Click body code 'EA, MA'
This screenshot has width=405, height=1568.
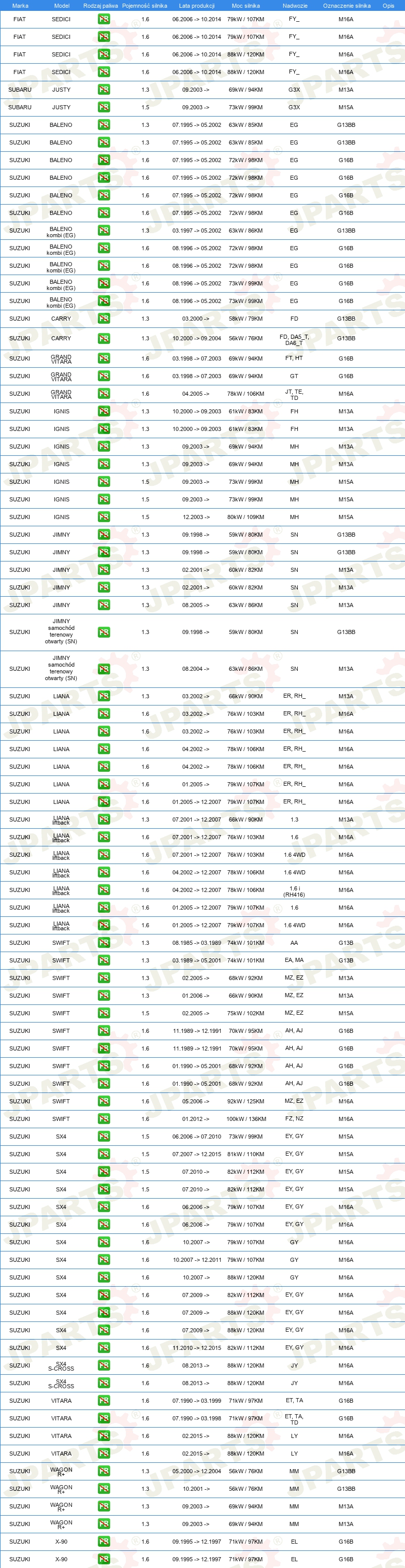pos(294,960)
